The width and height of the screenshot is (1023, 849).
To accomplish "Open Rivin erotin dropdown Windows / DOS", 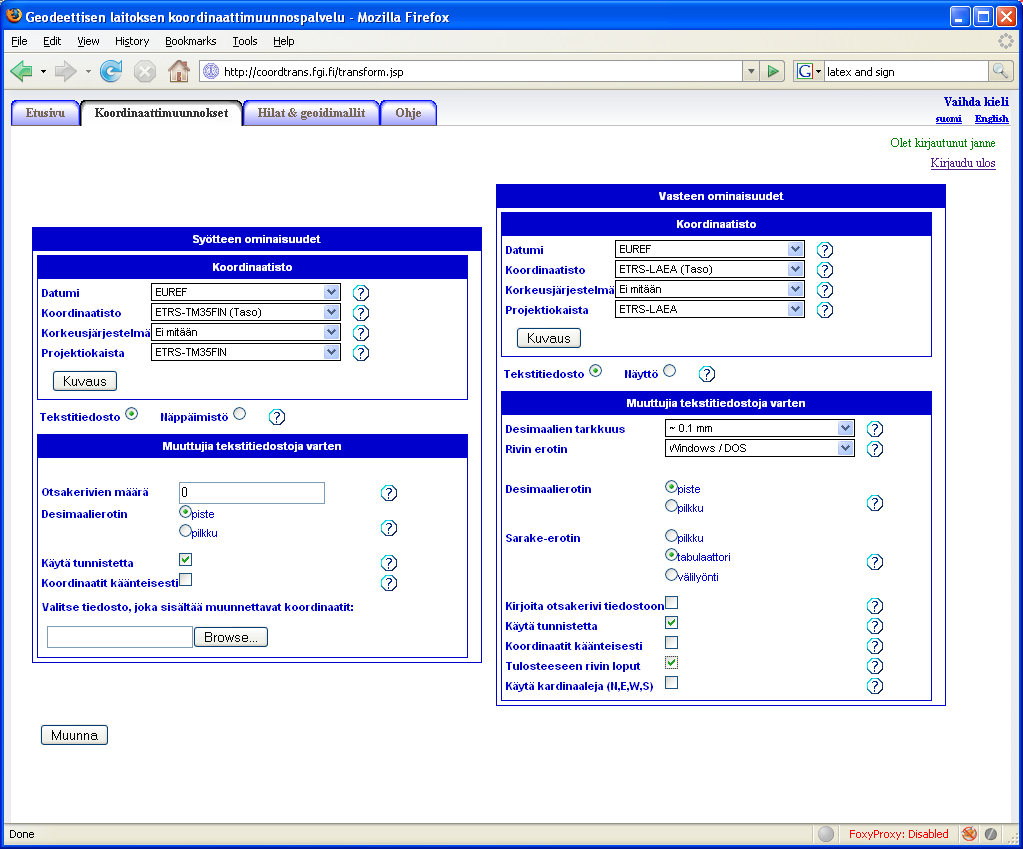I will (x=759, y=448).
